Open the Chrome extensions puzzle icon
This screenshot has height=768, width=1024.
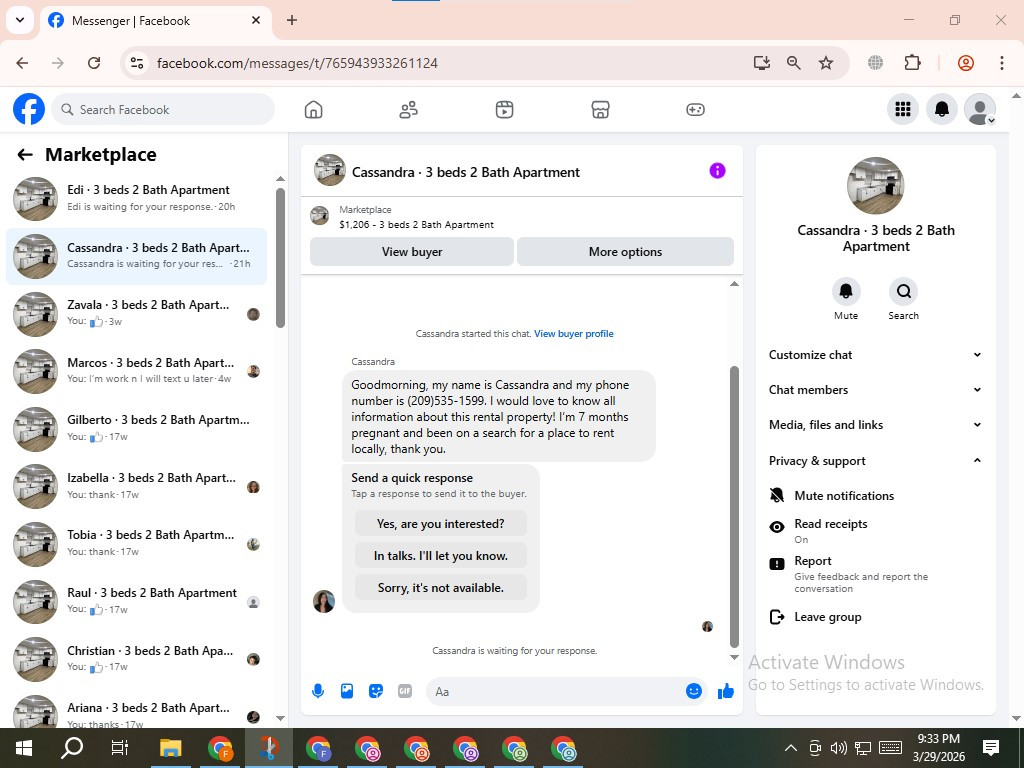pos(912,63)
